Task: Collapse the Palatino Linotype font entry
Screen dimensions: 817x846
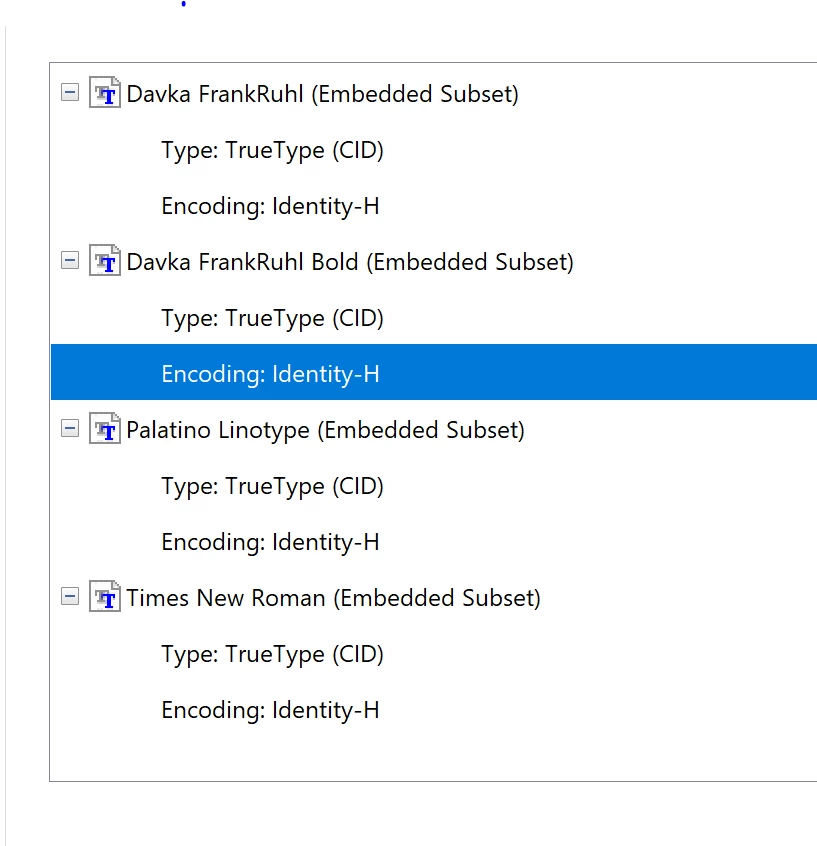Action: [x=69, y=429]
